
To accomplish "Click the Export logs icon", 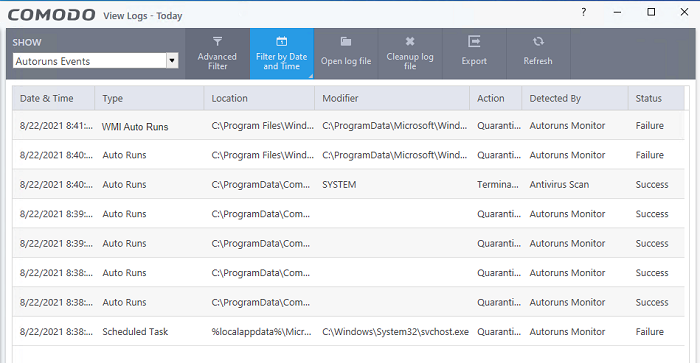I will [x=474, y=42].
